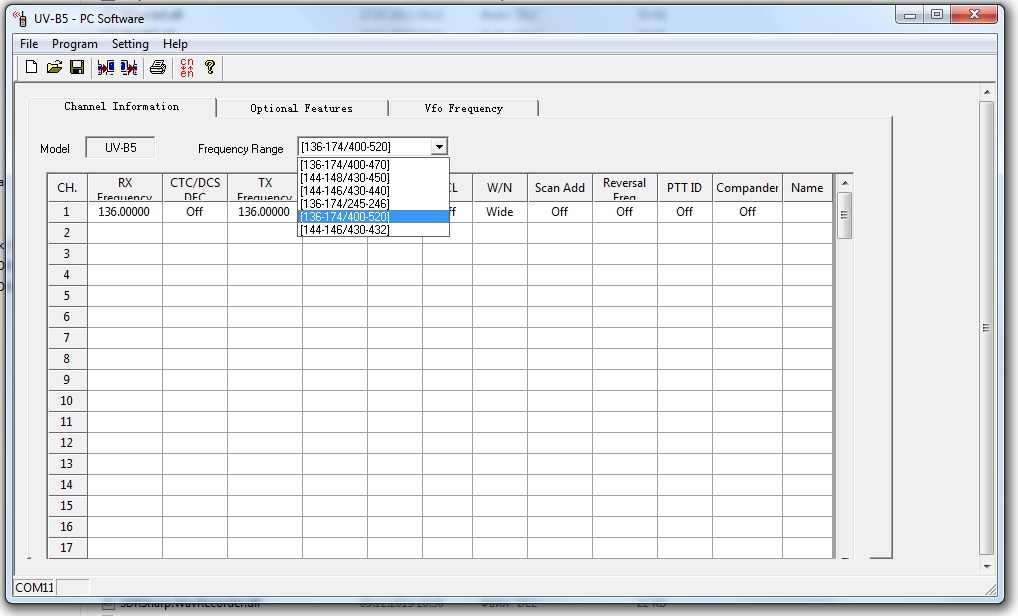Close the UV-B5 PC Software window
This screenshot has width=1018, height=616.
tap(974, 15)
